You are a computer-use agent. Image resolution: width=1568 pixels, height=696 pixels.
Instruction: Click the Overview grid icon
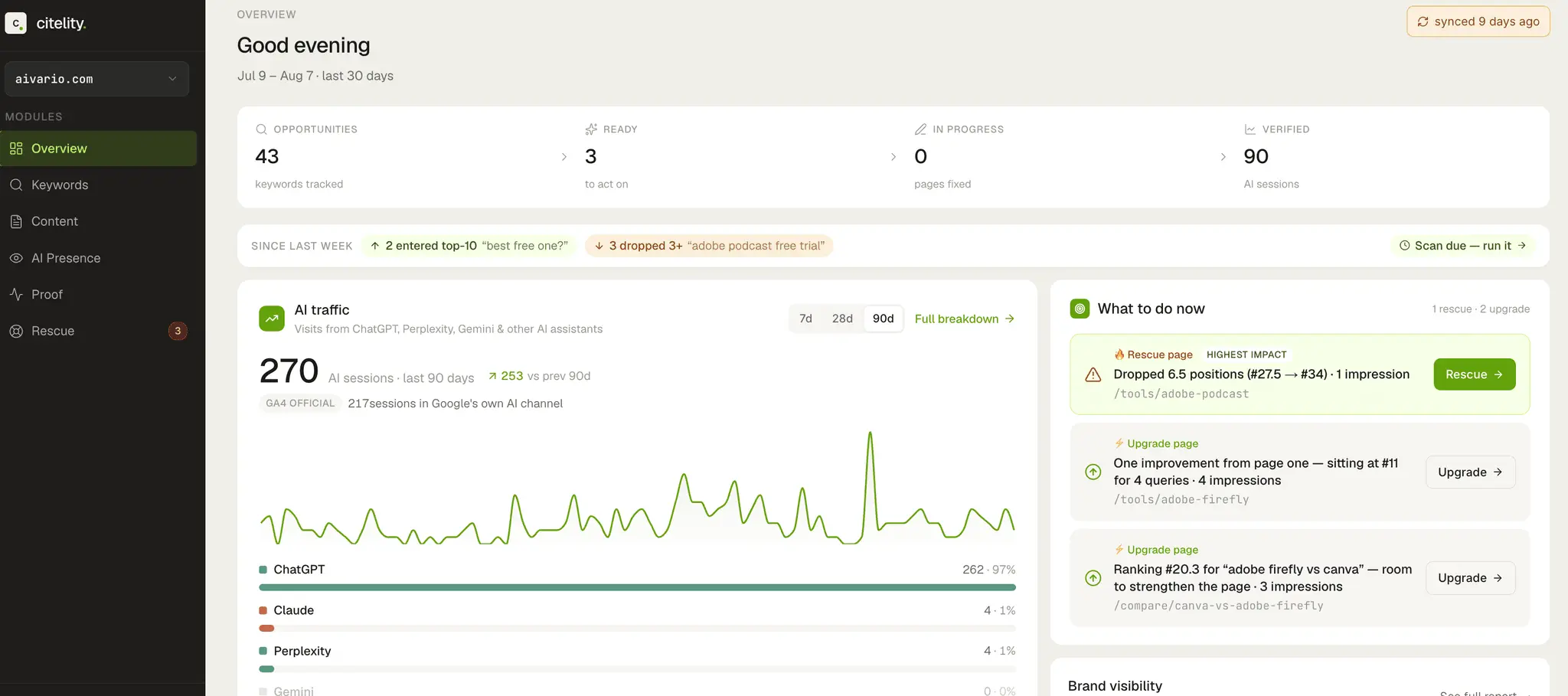point(16,149)
